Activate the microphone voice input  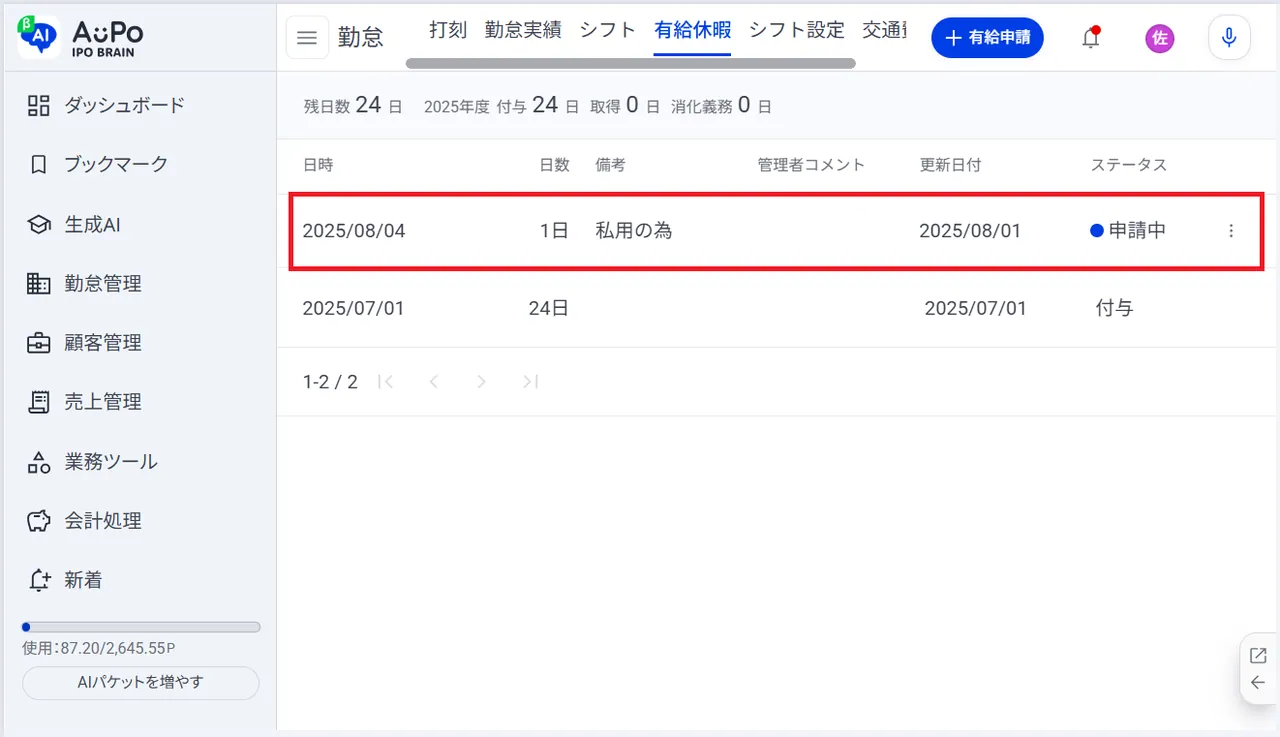pyautogui.click(x=1229, y=38)
